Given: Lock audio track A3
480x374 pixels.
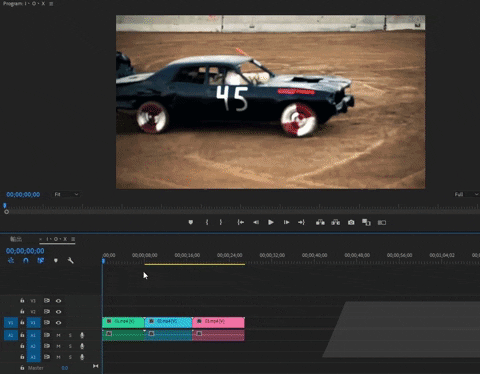Looking at the screenshot, I should (22, 357).
